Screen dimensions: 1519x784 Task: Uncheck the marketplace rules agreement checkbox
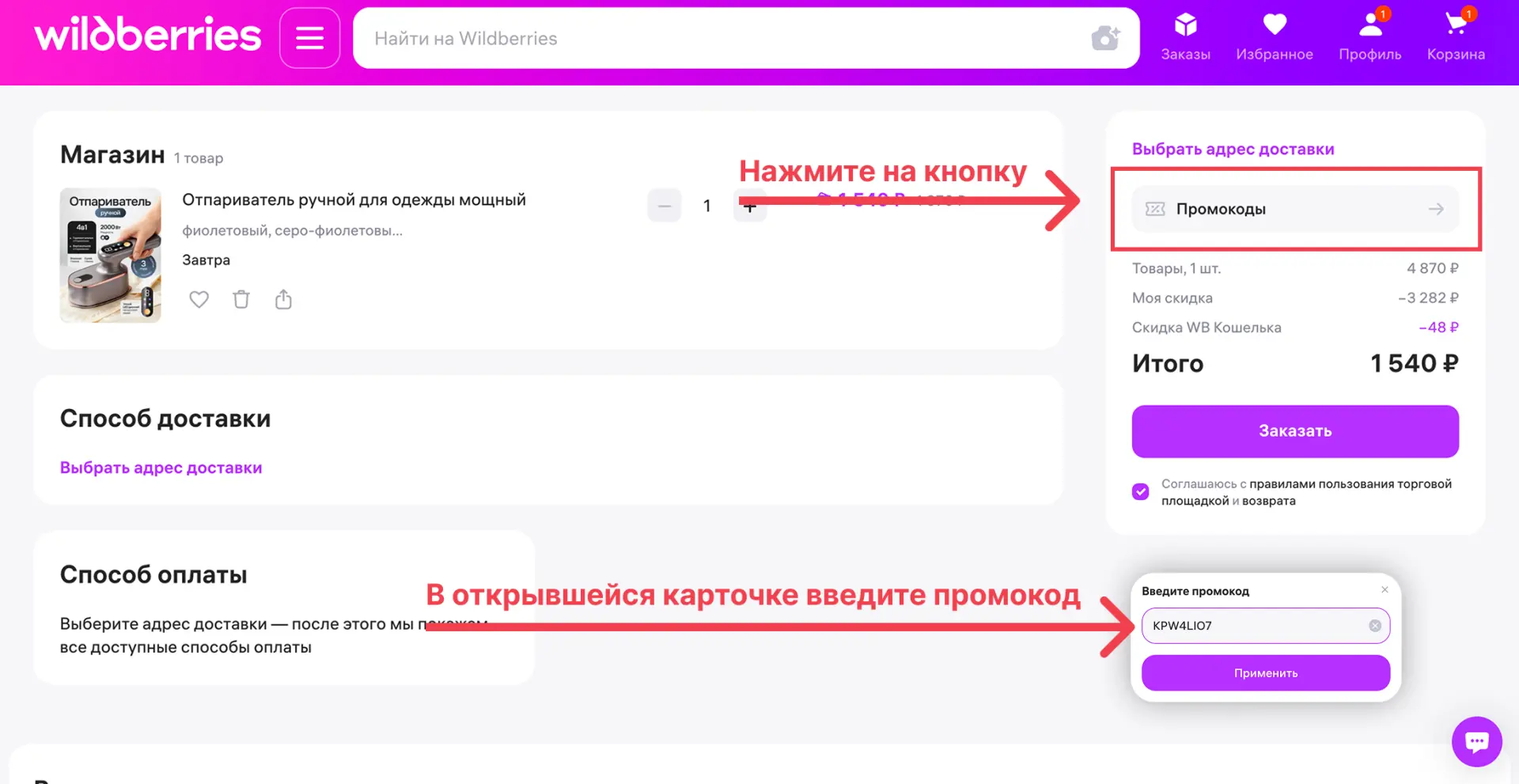pos(1140,492)
